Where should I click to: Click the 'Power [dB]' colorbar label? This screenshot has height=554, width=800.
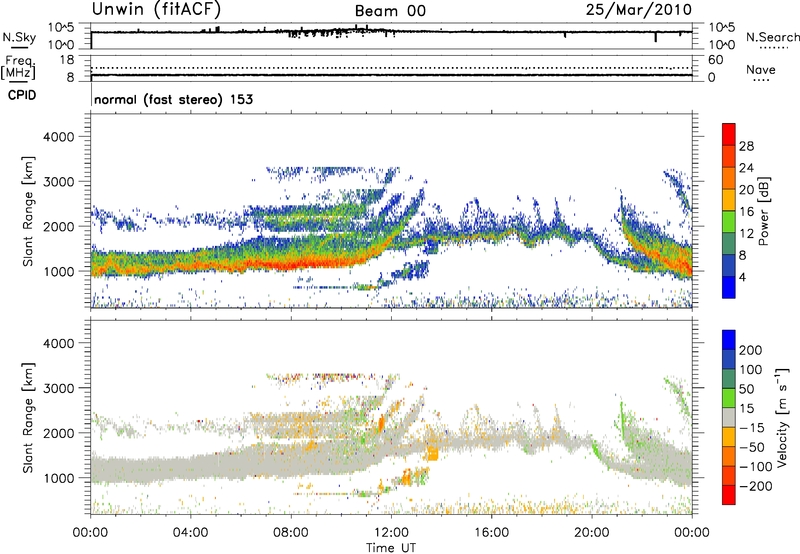tap(763, 211)
